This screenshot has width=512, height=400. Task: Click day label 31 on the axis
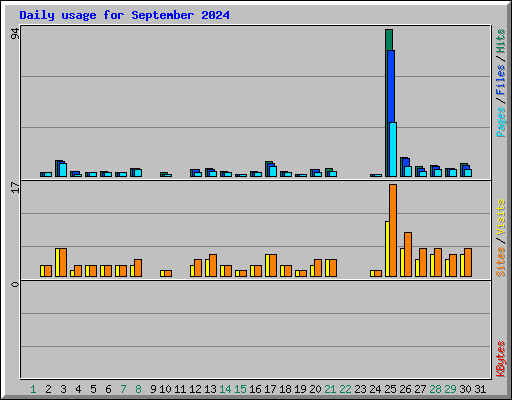click(x=480, y=389)
